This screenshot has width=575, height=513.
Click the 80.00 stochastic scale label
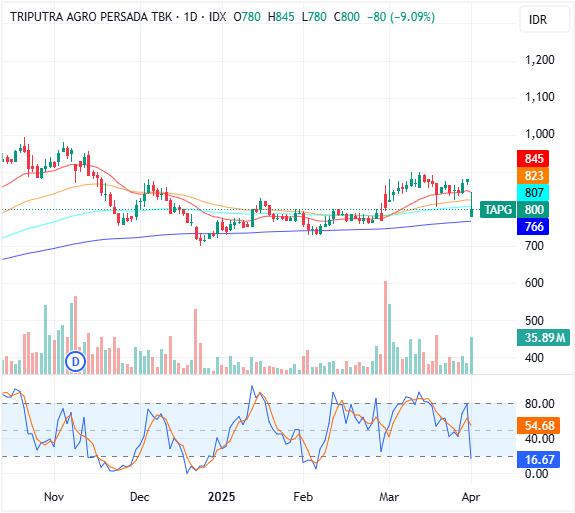(540, 404)
